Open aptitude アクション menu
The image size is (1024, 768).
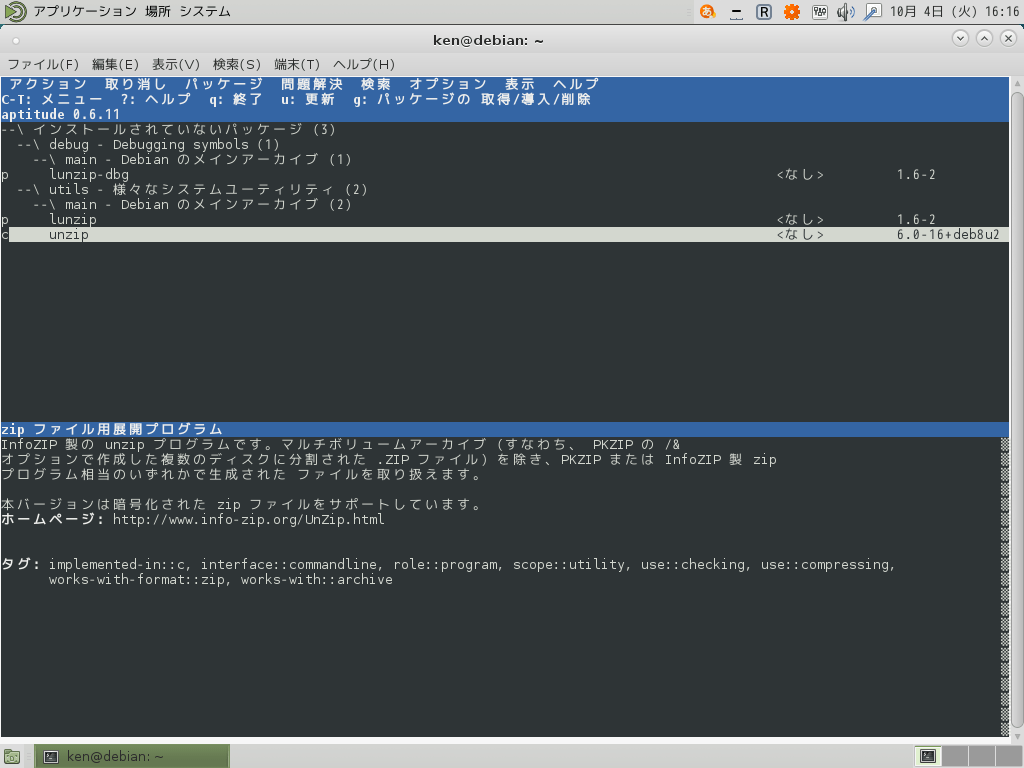pyautogui.click(x=48, y=84)
